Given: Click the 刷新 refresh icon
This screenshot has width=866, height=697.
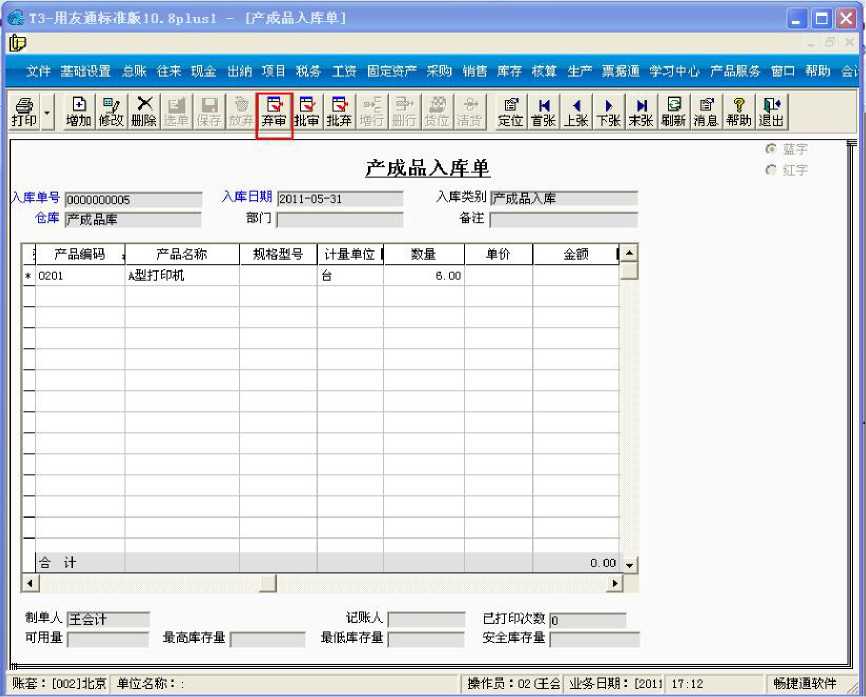Looking at the screenshot, I should pyautogui.click(x=673, y=112).
